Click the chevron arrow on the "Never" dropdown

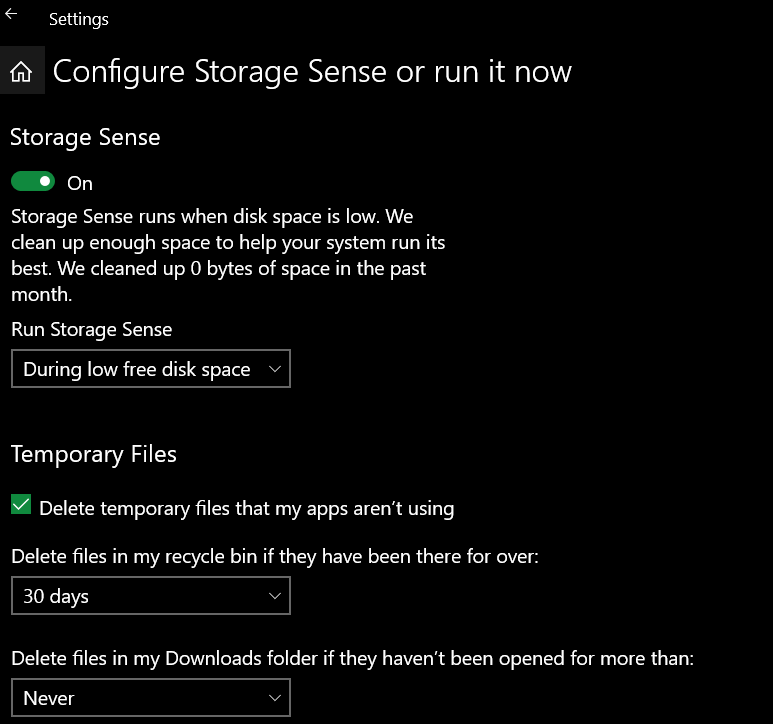[275, 698]
